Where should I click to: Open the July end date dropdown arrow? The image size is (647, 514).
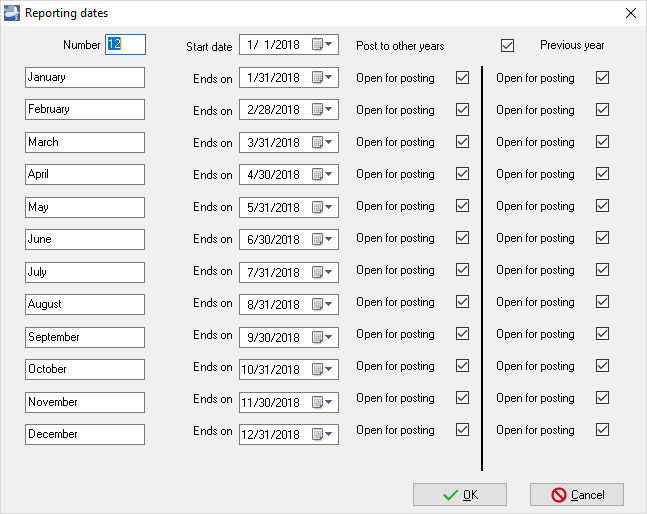pyautogui.click(x=331, y=272)
